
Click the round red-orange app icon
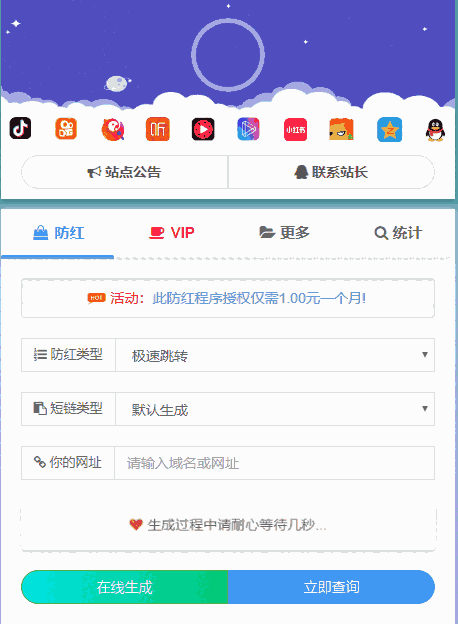tap(113, 129)
